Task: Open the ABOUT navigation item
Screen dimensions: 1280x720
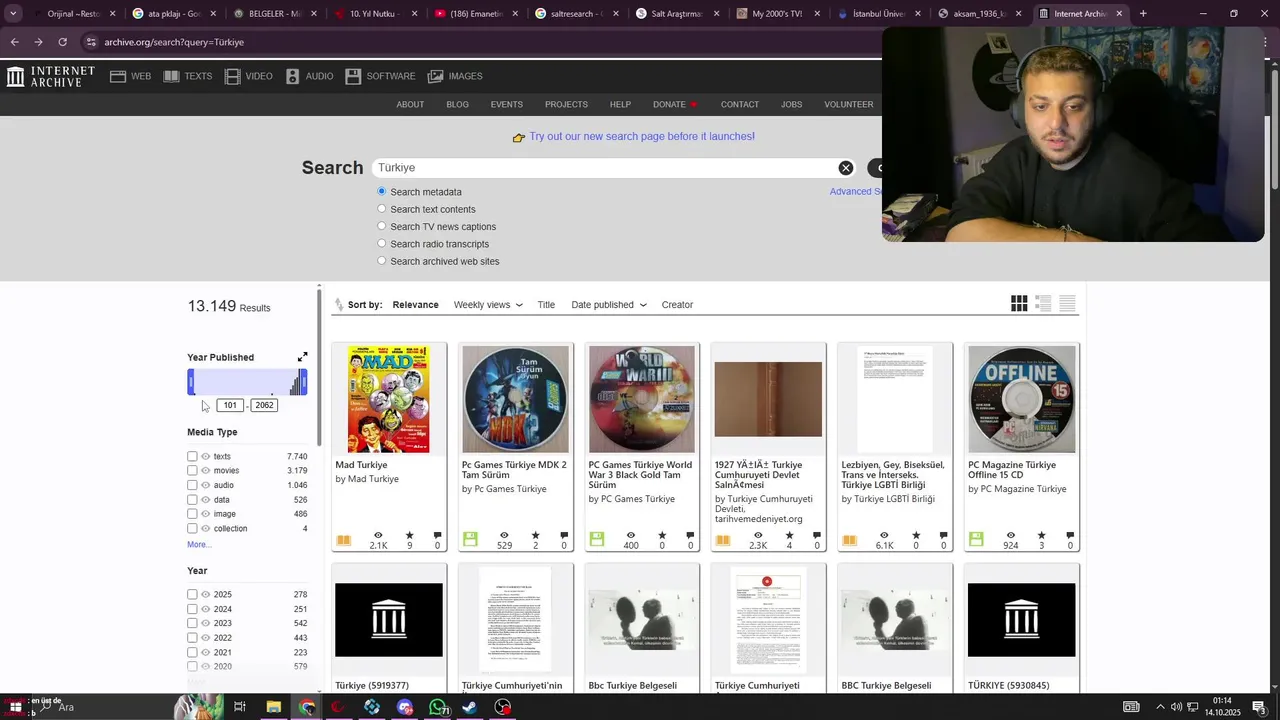Action: pos(410,104)
